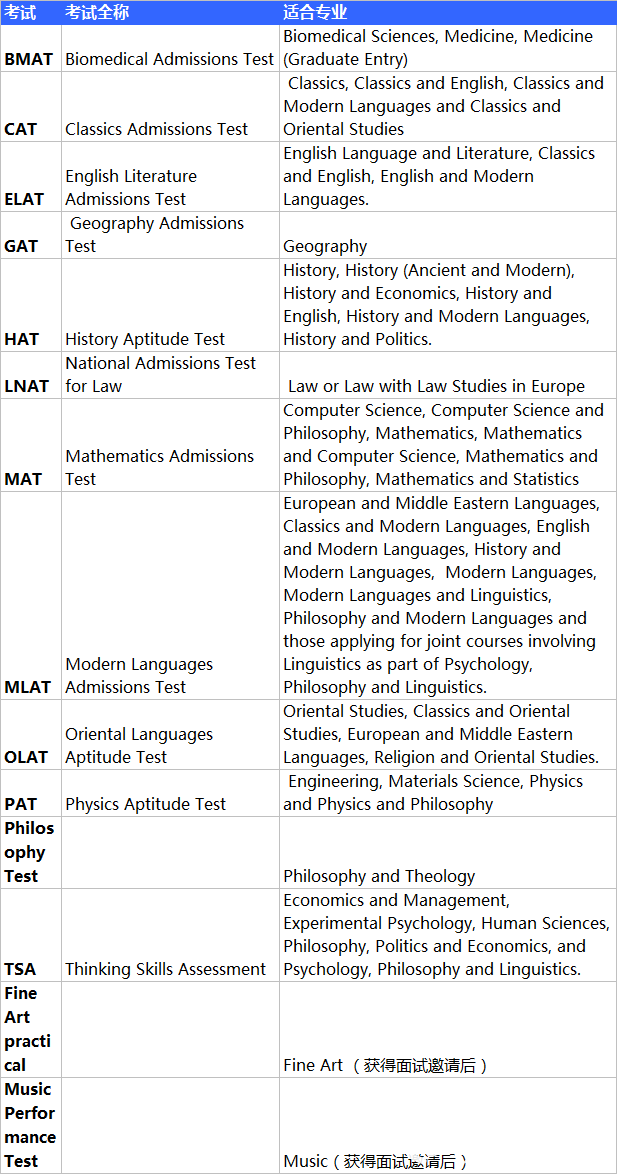Click the BMAT exam cell
The width and height of the screenshot is (617, 1174).
(x=31, y=48)
